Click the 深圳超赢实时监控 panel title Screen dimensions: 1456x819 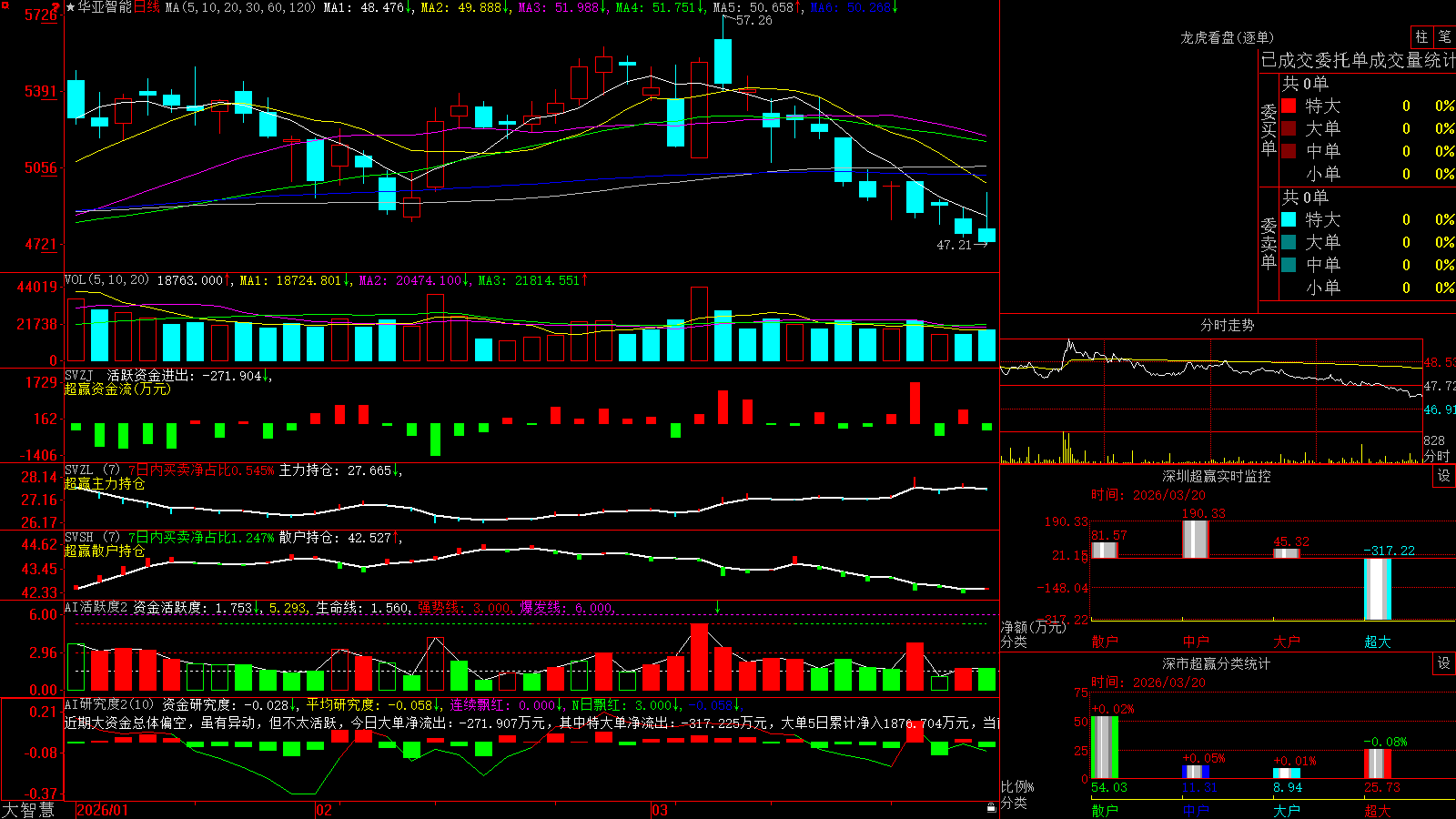[1216, 476]
